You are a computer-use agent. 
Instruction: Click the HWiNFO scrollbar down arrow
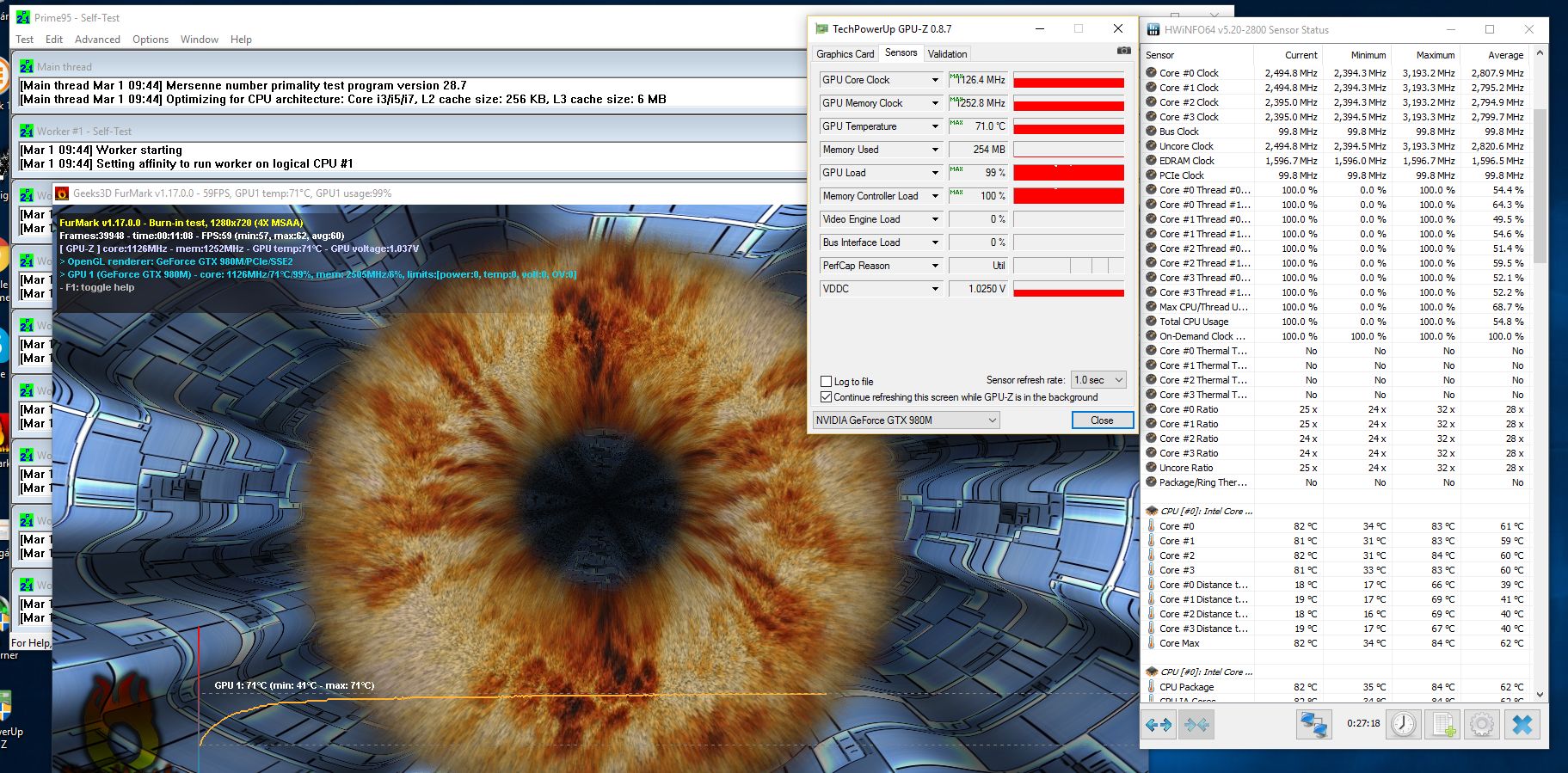1540,693
